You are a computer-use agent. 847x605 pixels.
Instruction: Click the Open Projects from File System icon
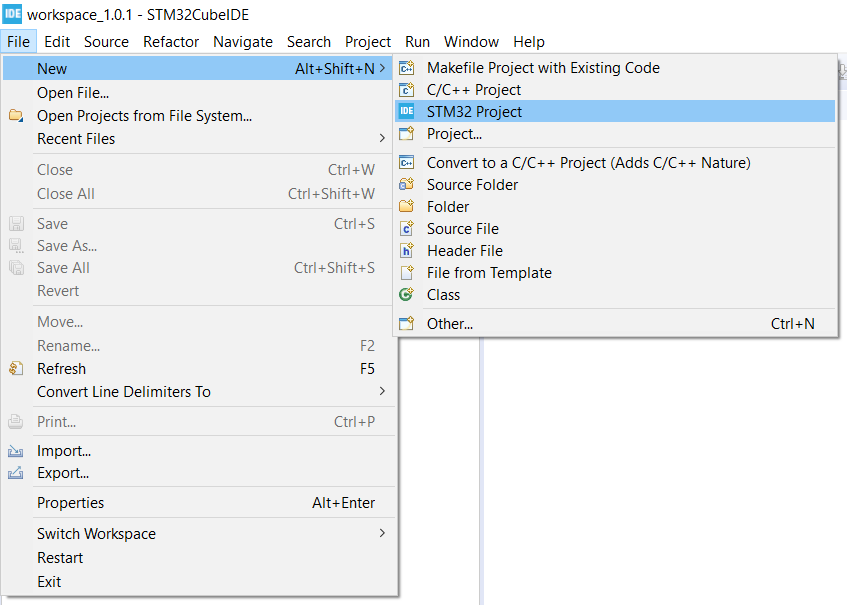(x=16, y=116)
